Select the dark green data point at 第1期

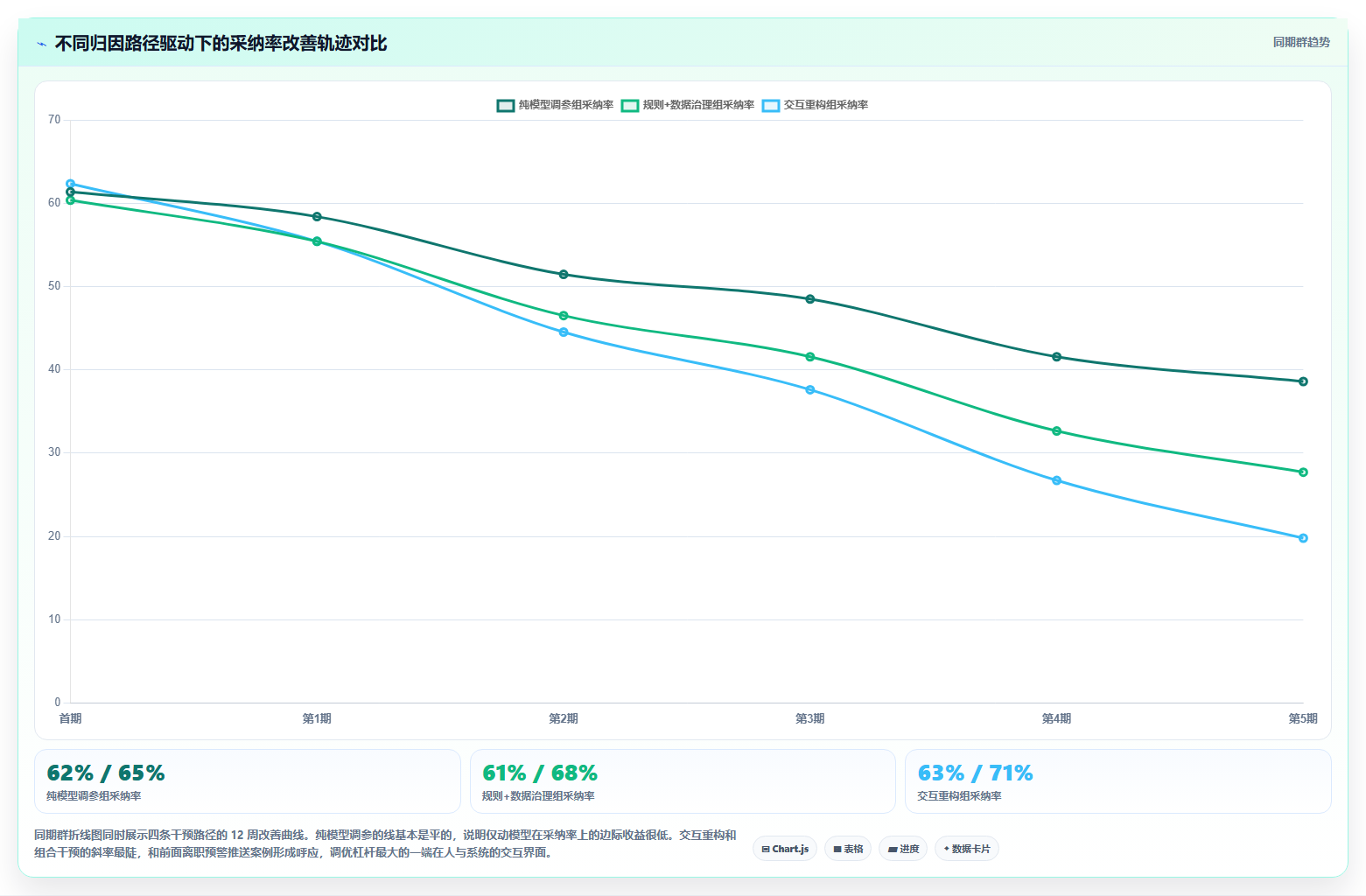pyautogui.click(x=317, y=216)
